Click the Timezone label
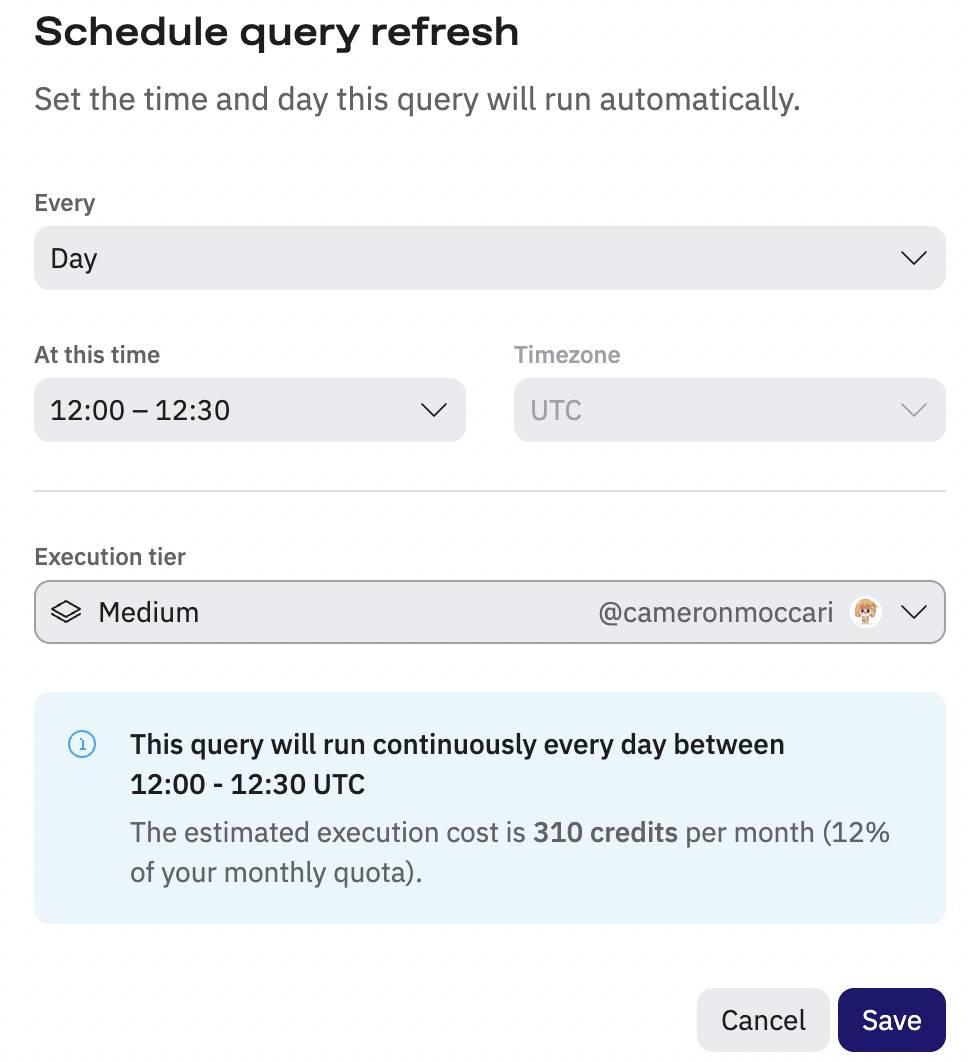972x1062 pixels. click(567, 355)
